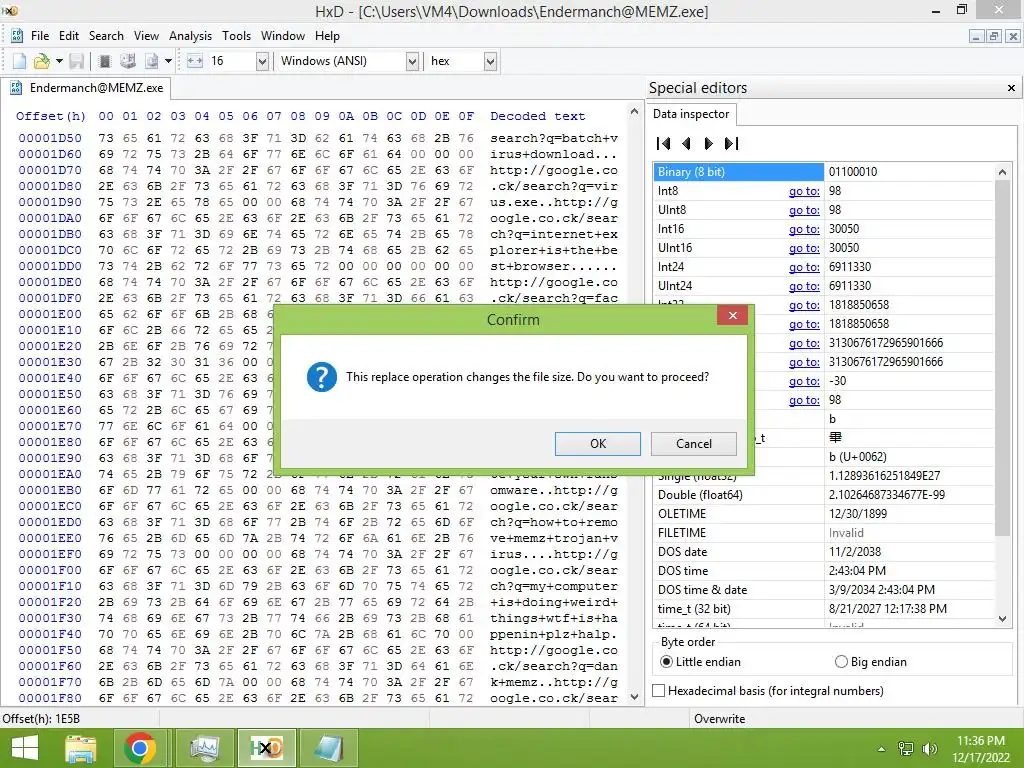Click go to link for Int24
The width and height of the screenshot is (1024, 768).
804,266
